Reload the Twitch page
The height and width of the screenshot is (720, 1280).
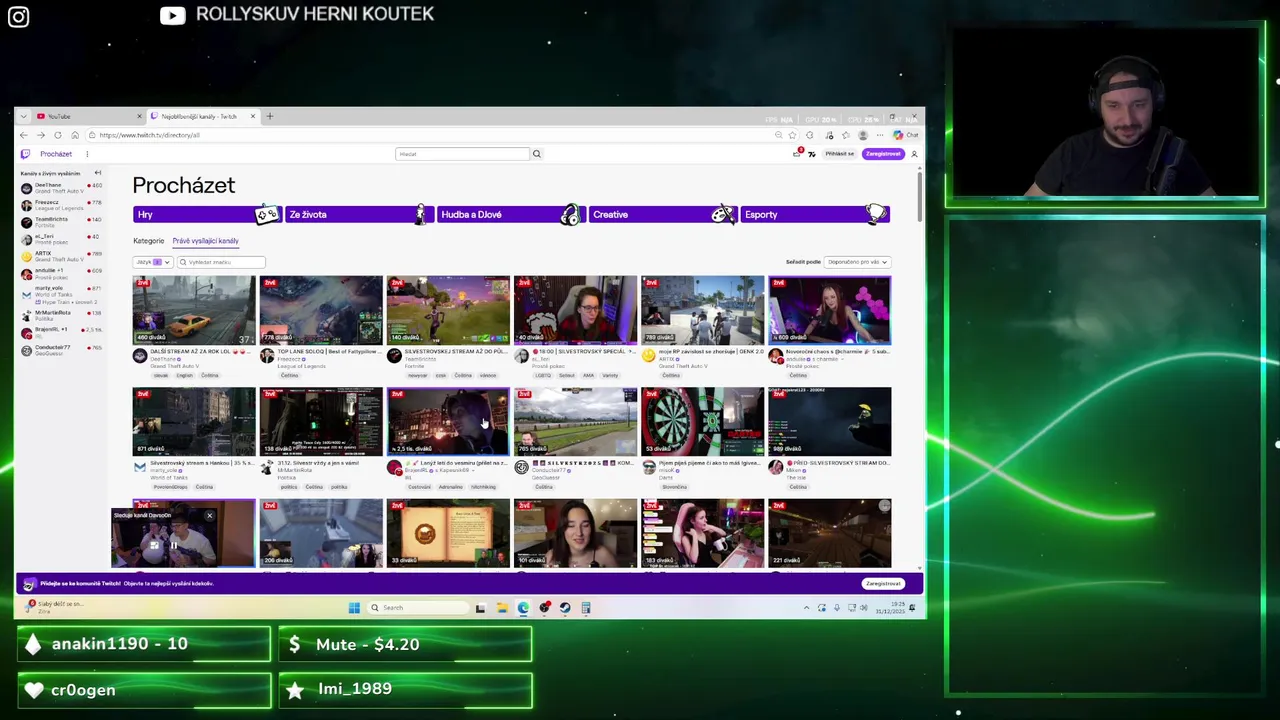click(58, 135)
